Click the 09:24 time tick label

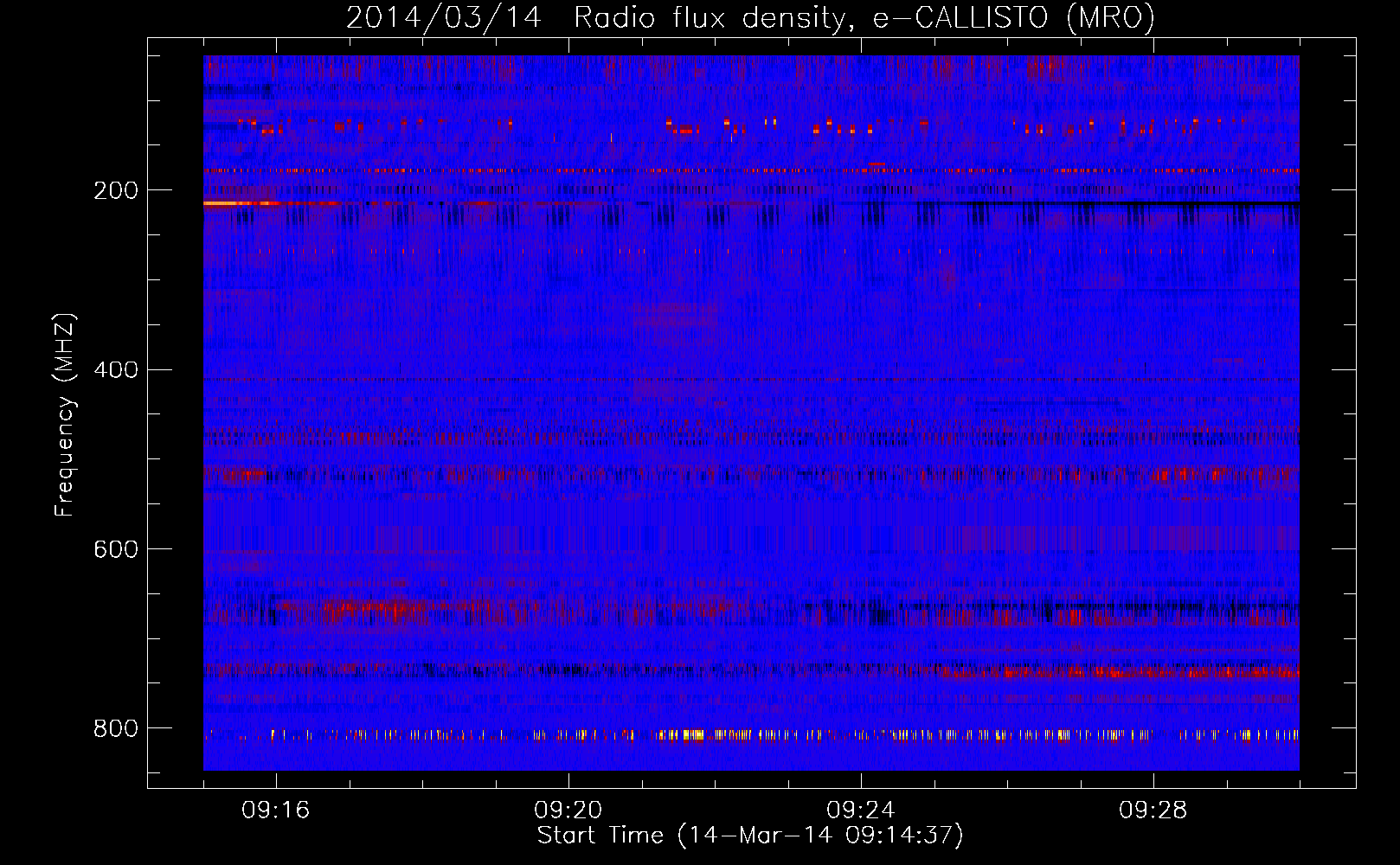click(x=861, y=811)
